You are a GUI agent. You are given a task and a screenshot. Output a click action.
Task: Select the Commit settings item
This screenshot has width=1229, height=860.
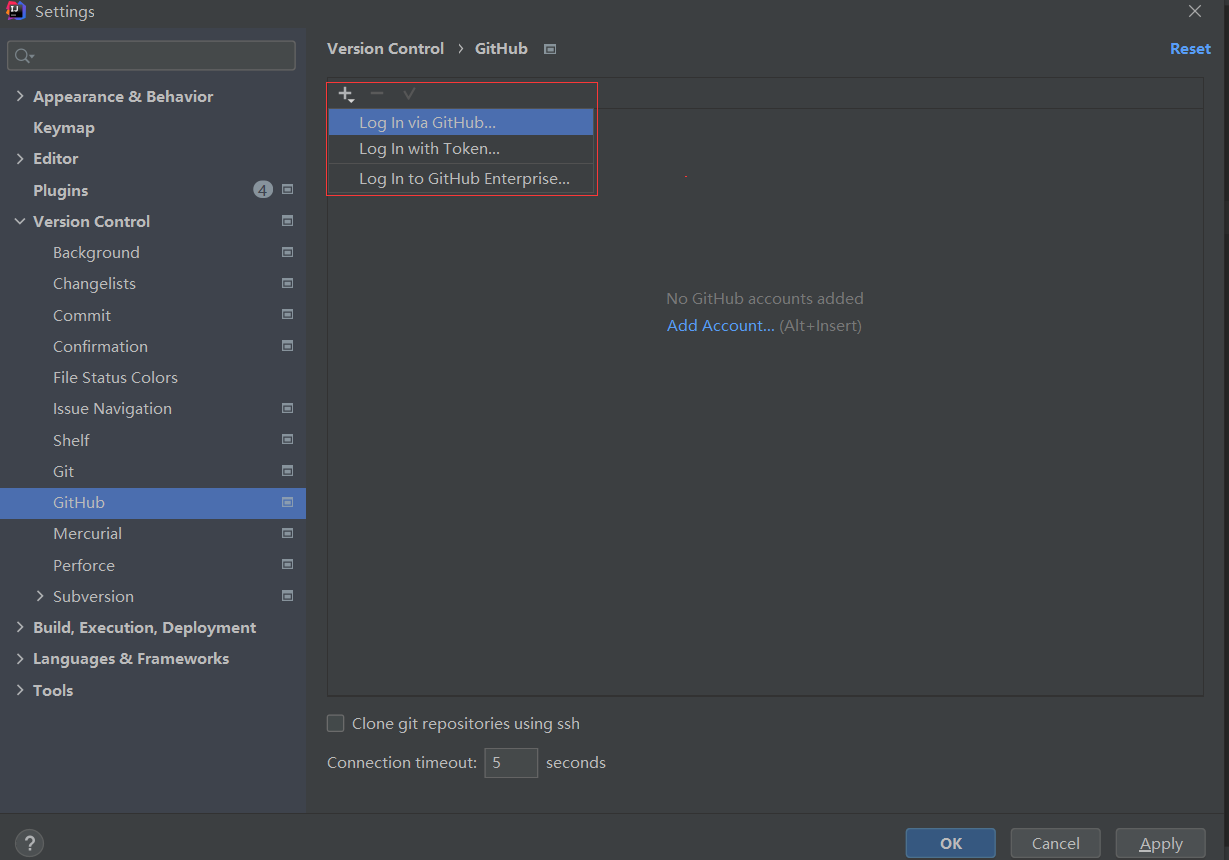[x=82, y=315]
